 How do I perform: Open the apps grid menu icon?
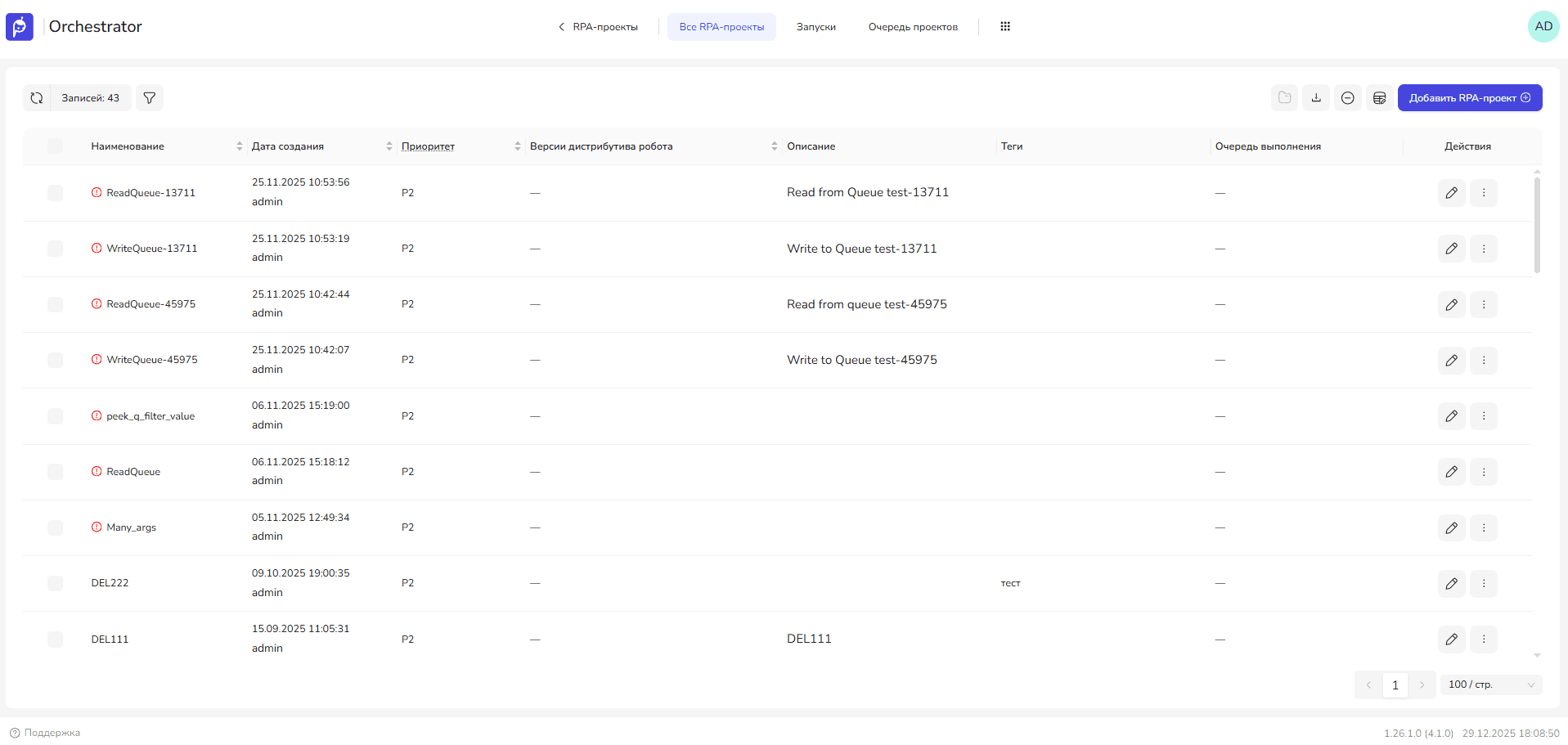point(1005,27)
